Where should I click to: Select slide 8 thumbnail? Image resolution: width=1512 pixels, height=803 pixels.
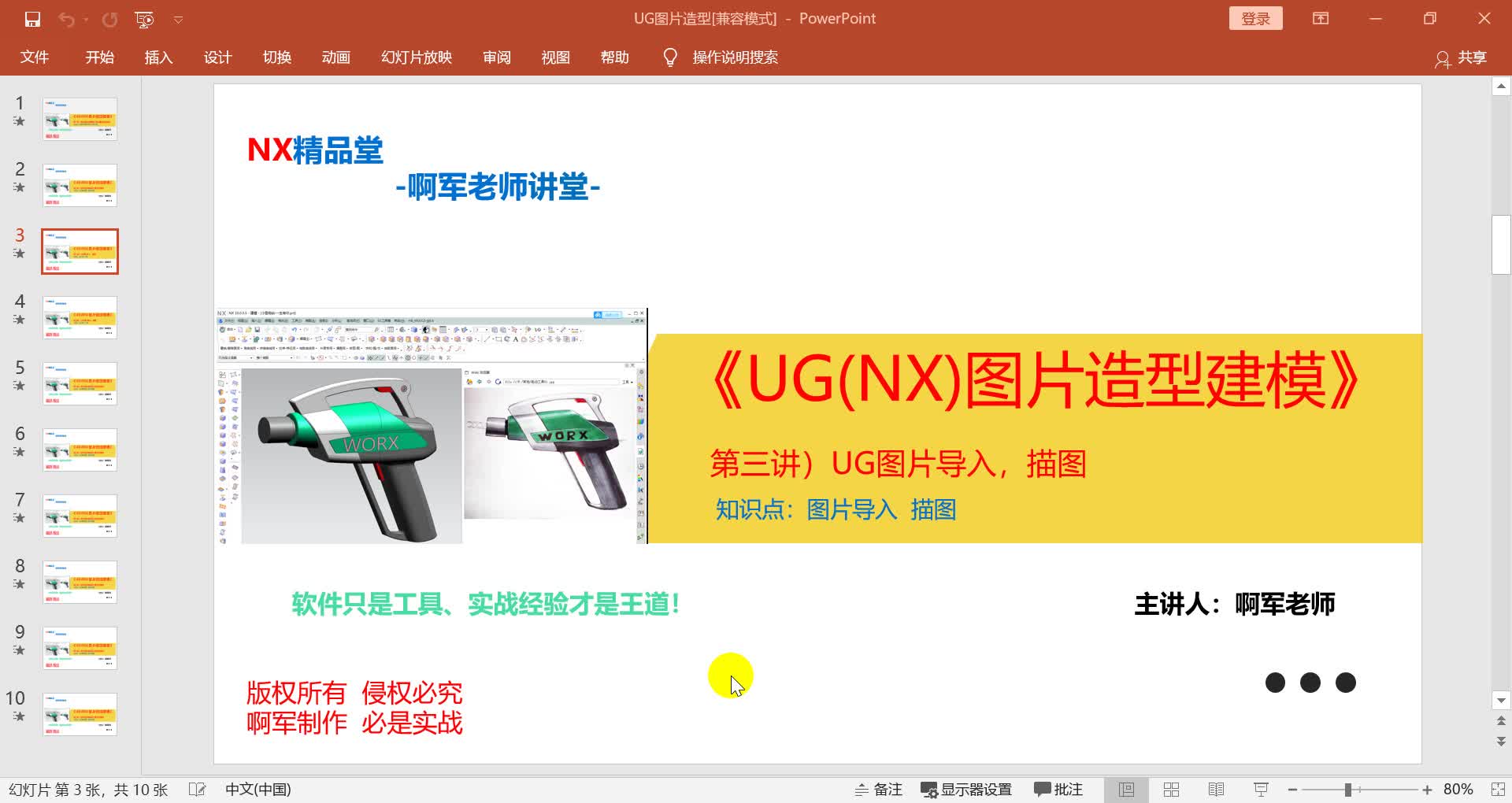[80, 582]
